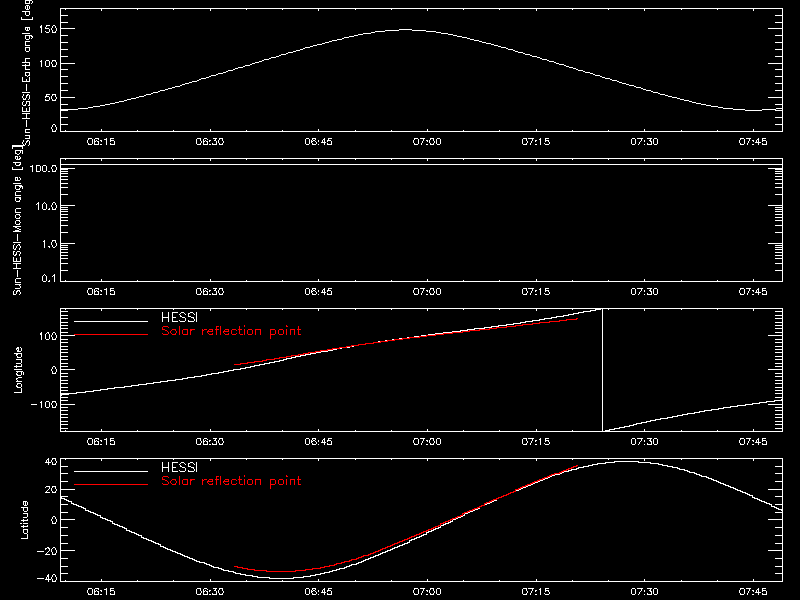Select Solar reflection point legend in Longitude plot
The width and height of the screenshot is (800, 600).
point(231,331)
